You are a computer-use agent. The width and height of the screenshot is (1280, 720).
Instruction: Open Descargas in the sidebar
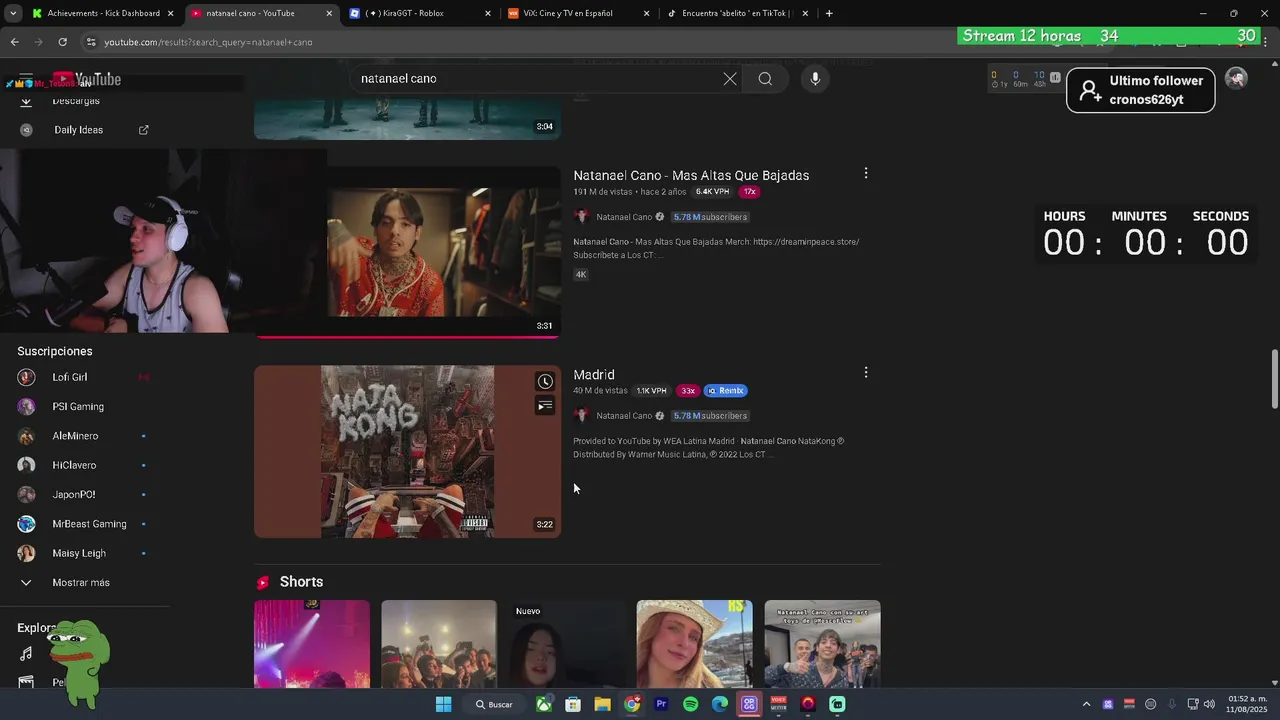point(76,101)
